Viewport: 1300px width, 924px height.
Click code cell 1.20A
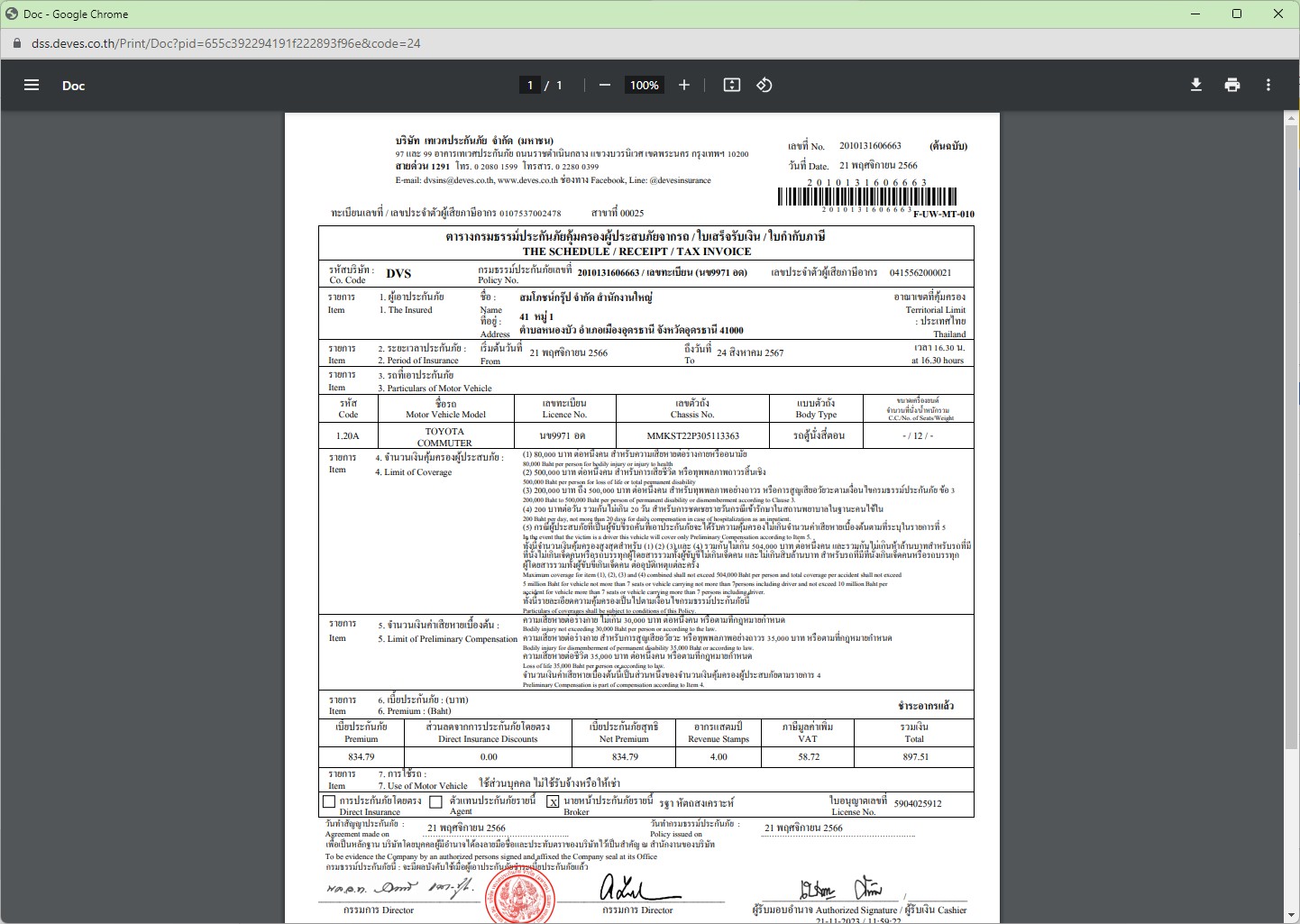click(348, 435)
